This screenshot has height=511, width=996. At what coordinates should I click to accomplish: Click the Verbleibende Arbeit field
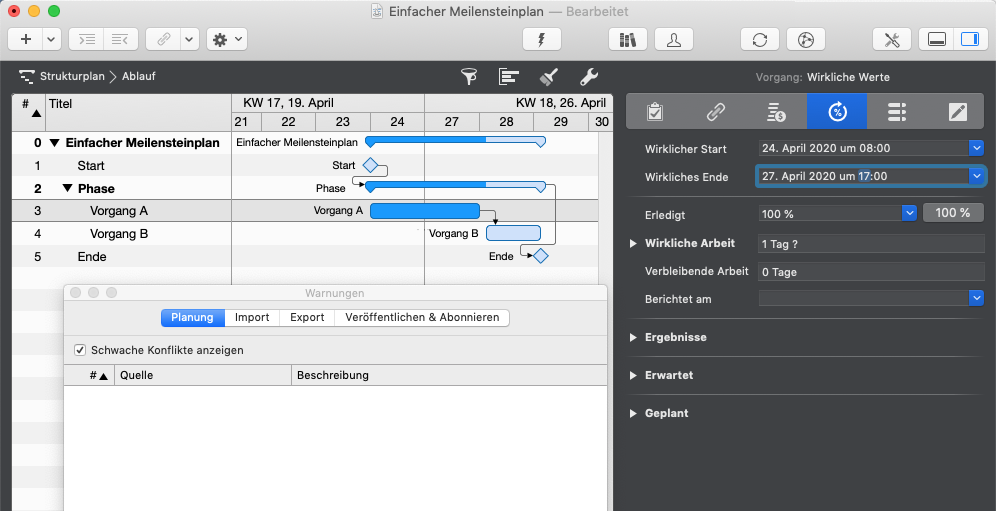pos(871,272)
